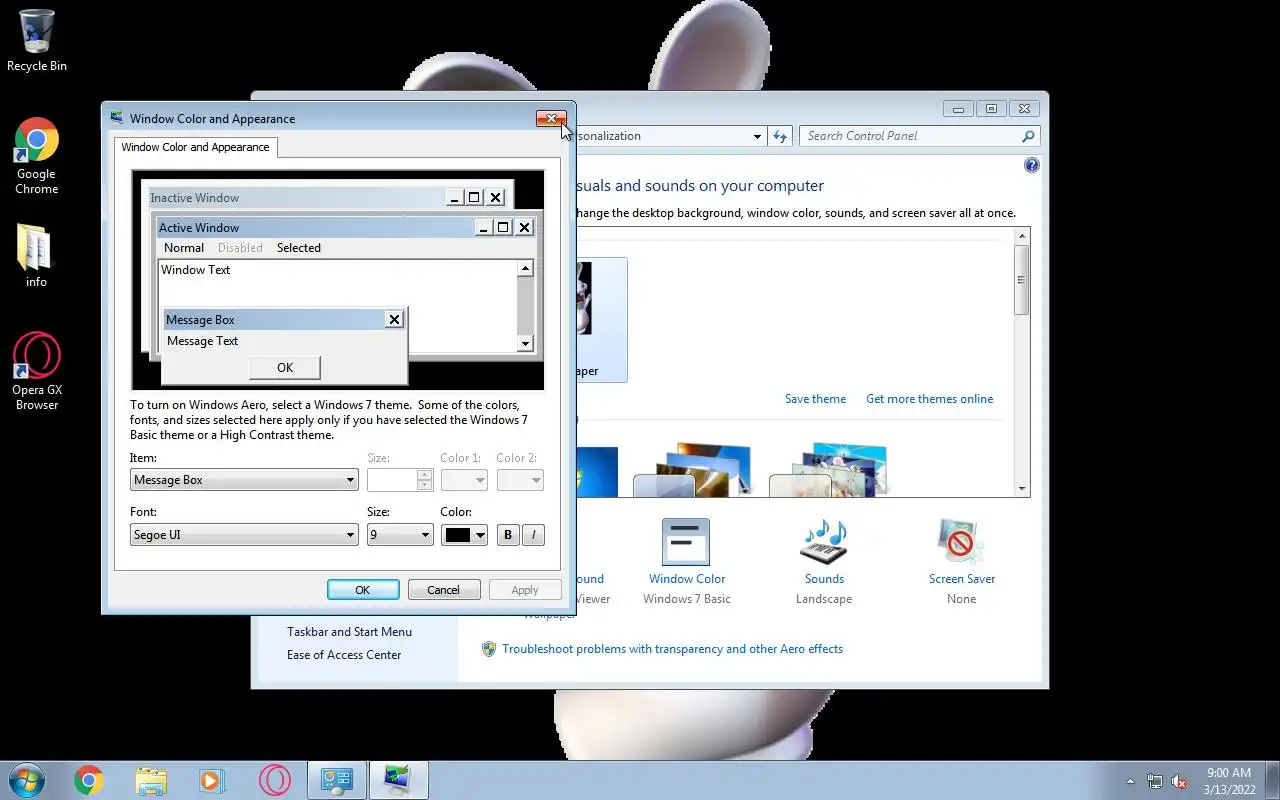The width and height of the screenshot is (1280, 800).
Task: Open the muted volume tray icon
Action: [x=1180, y=782]
